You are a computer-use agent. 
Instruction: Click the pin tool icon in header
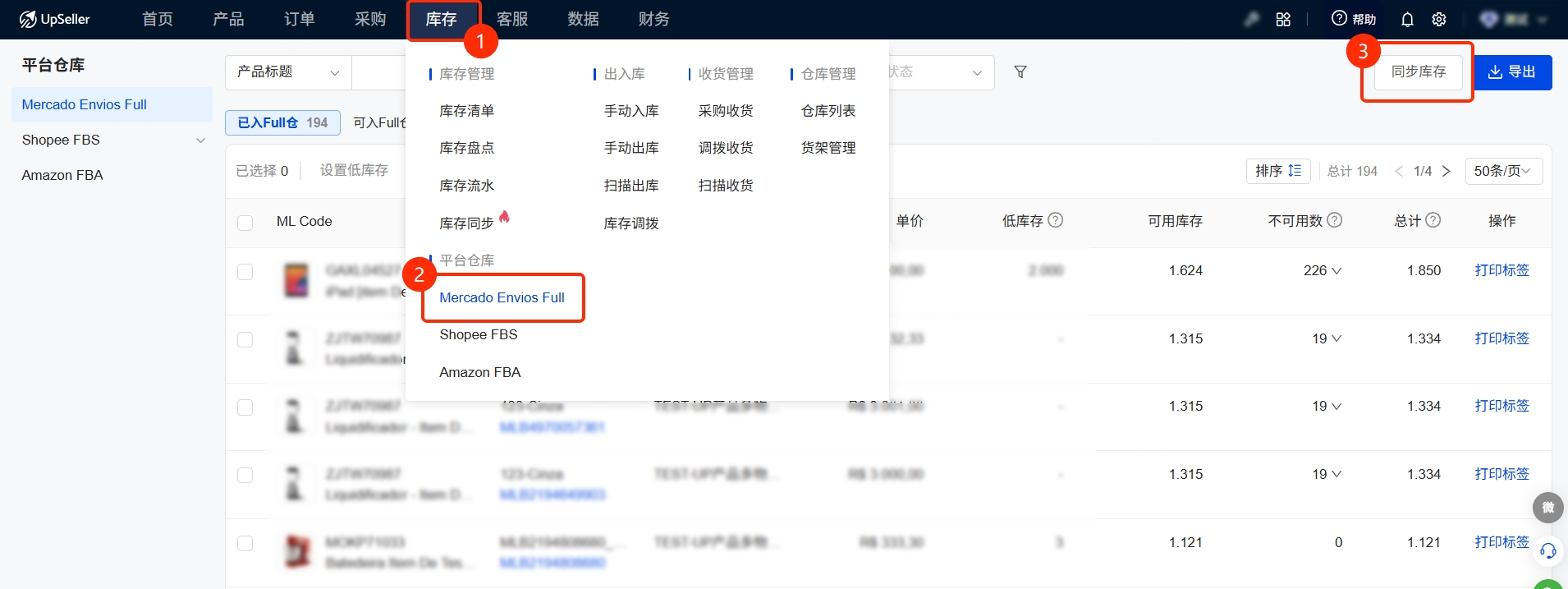coord(1251,19)
